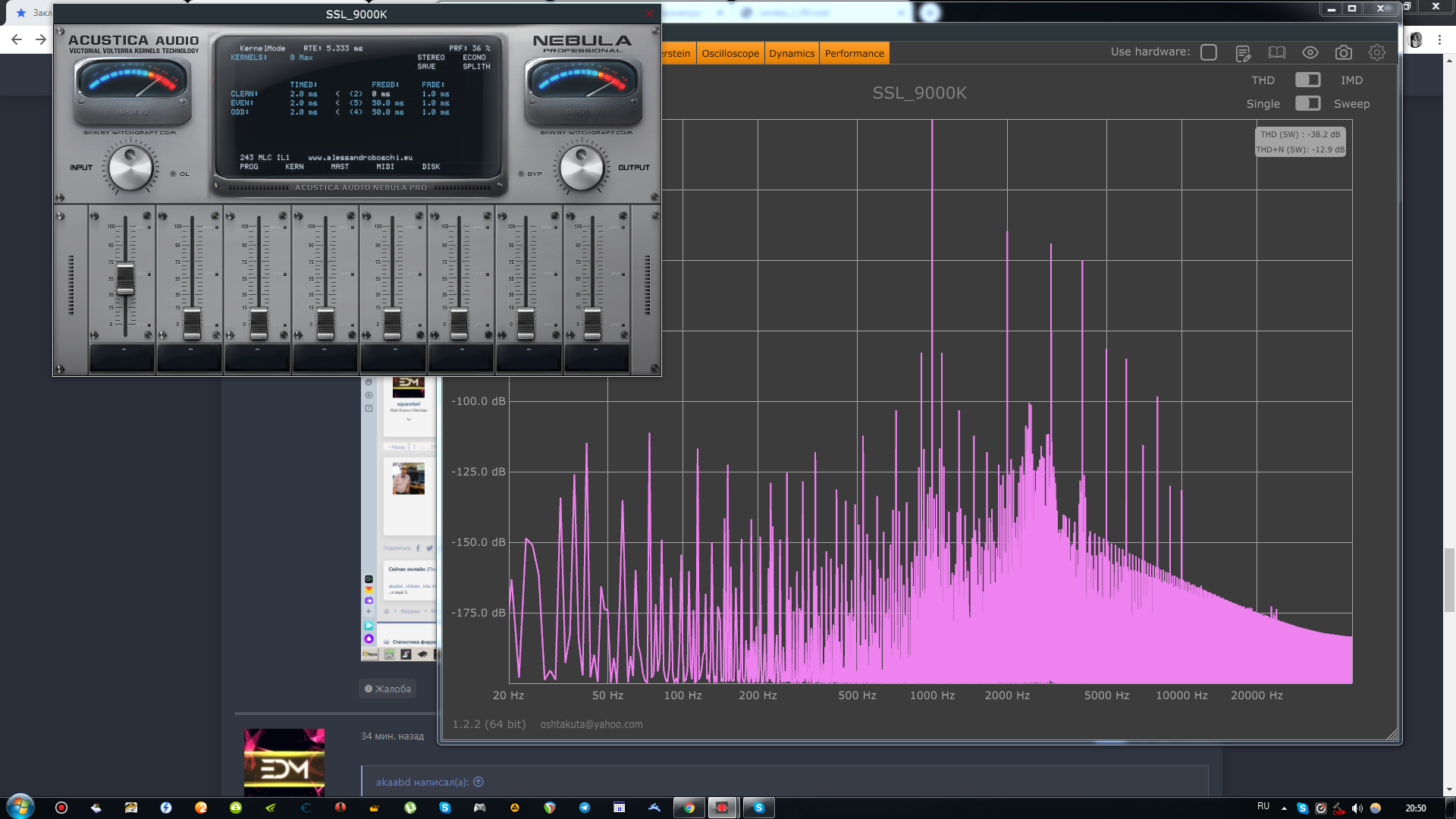Click the Output VU meter
Viewport: 1456px width, 819px height.
coord(582,89)
